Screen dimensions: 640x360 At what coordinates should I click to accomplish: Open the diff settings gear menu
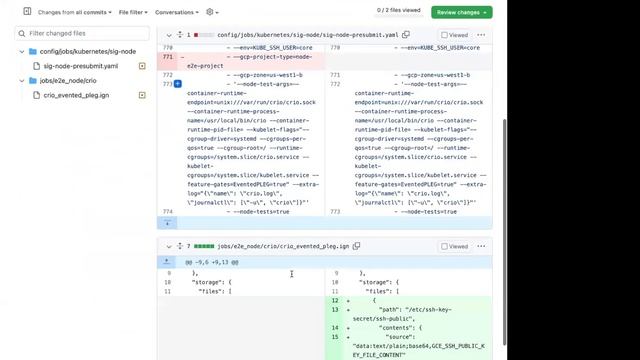[x=212, y=12]
